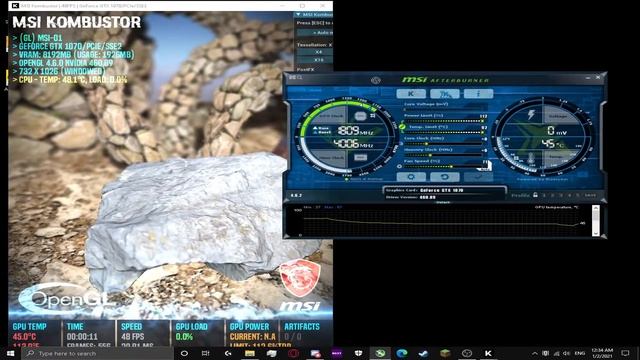Open Cortana from the taskbar
The height and width of the screenshot is (360, 640).
pos(184,353)
